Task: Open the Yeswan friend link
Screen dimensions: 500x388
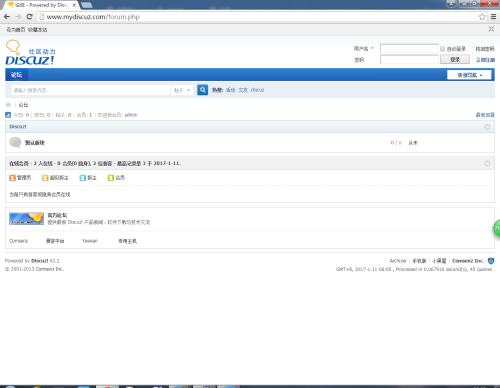Action: tap(90, 241)
